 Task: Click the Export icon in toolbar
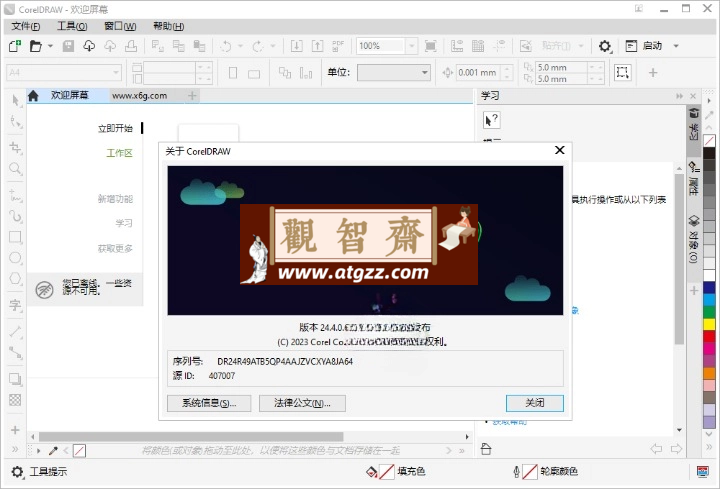318,46
